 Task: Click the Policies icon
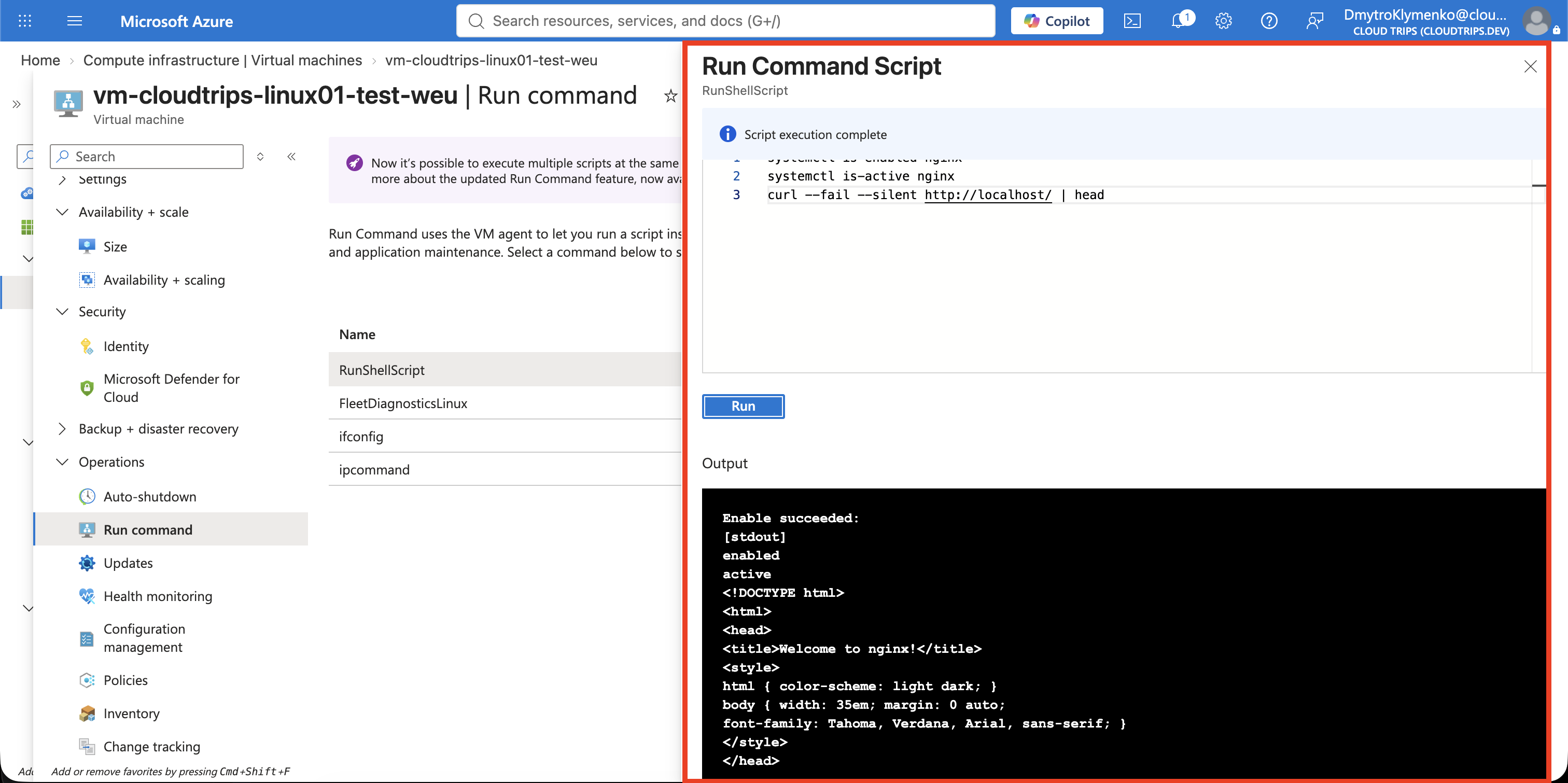point(87,680)
